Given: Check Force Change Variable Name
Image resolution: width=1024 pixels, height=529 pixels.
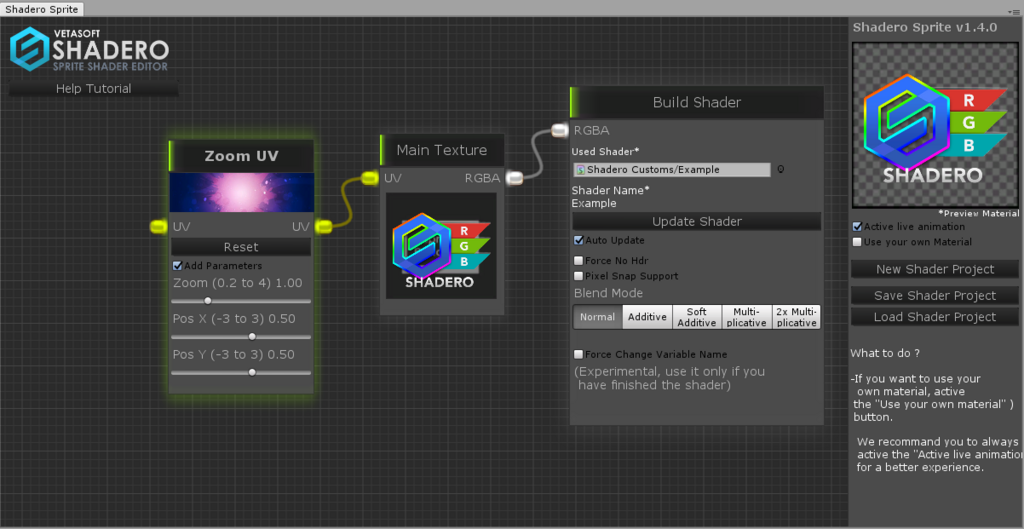Looking at the screenshot, I should (578, 355).
